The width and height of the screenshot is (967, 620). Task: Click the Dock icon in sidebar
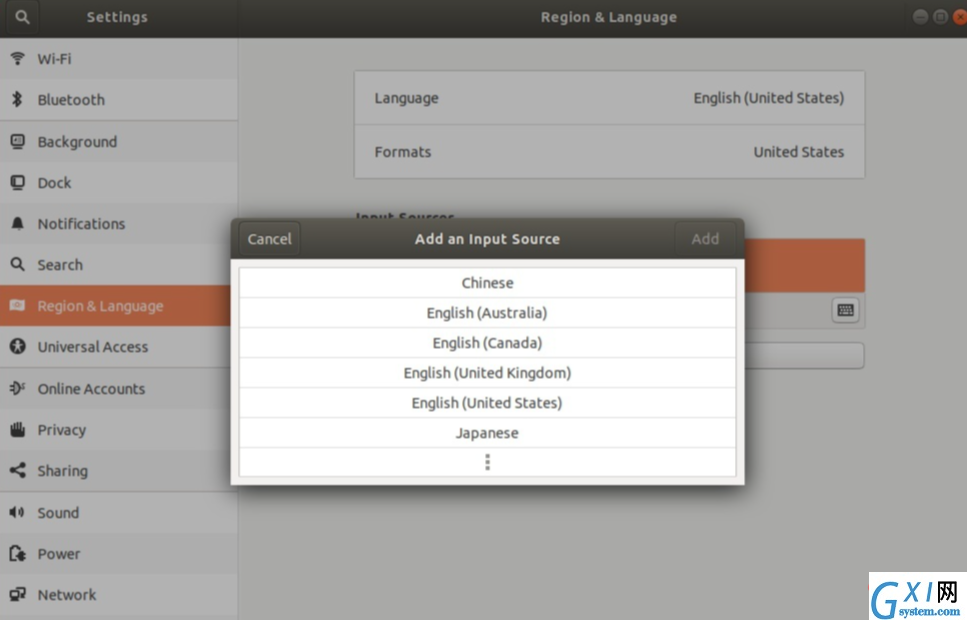(17, 183)
